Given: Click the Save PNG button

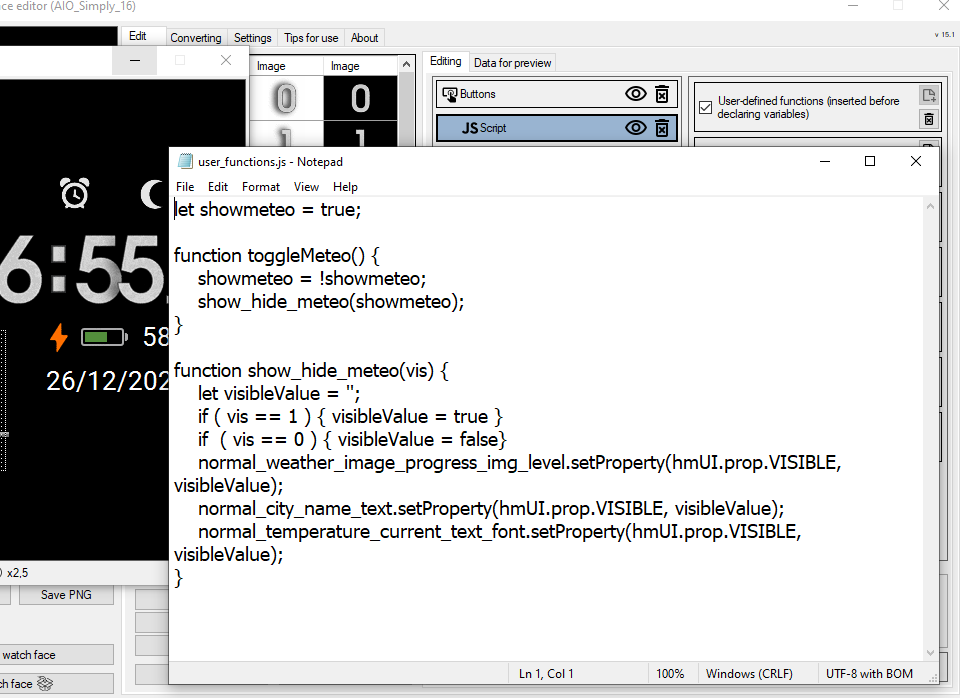Looking at the screenshot, I should pyautogui.click(x=66, y=595).
